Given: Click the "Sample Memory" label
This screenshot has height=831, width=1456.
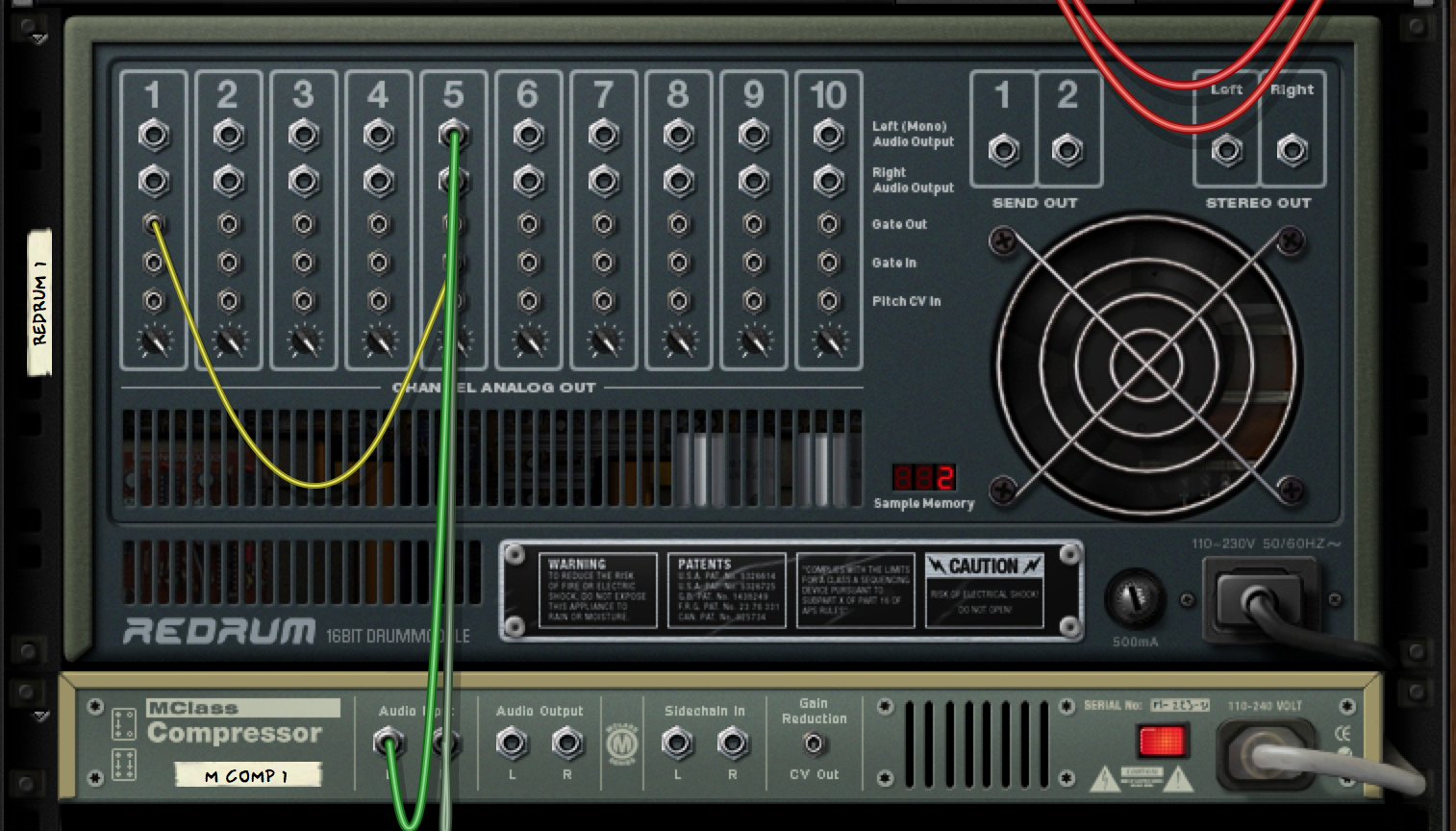Looking at the screenshot, I should click(924, 503).
